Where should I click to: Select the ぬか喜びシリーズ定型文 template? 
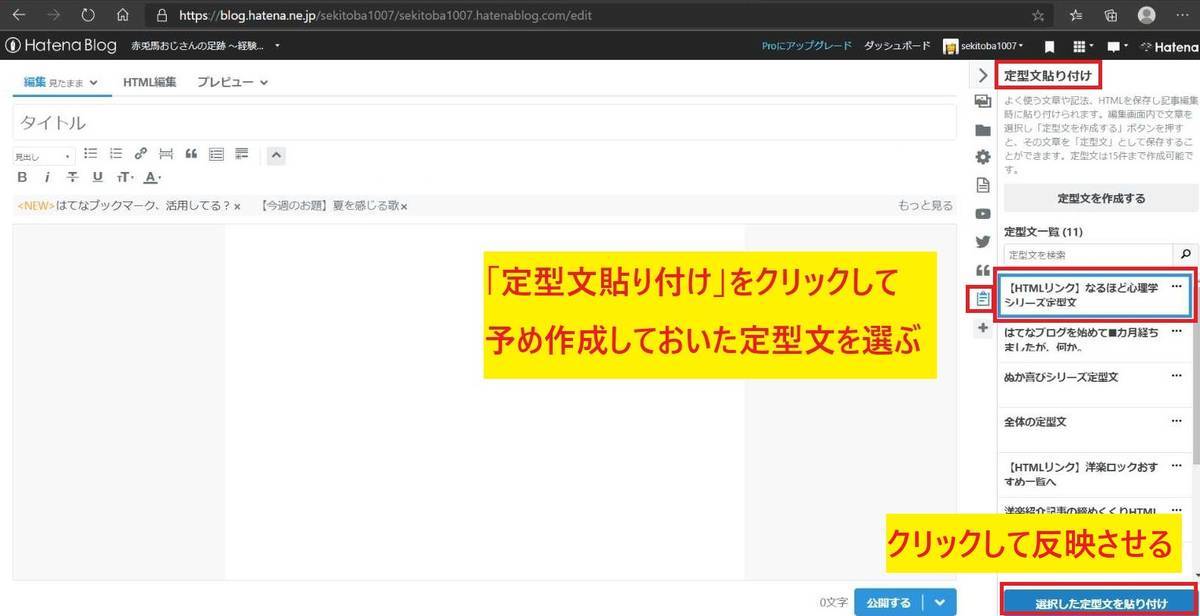1062,378
